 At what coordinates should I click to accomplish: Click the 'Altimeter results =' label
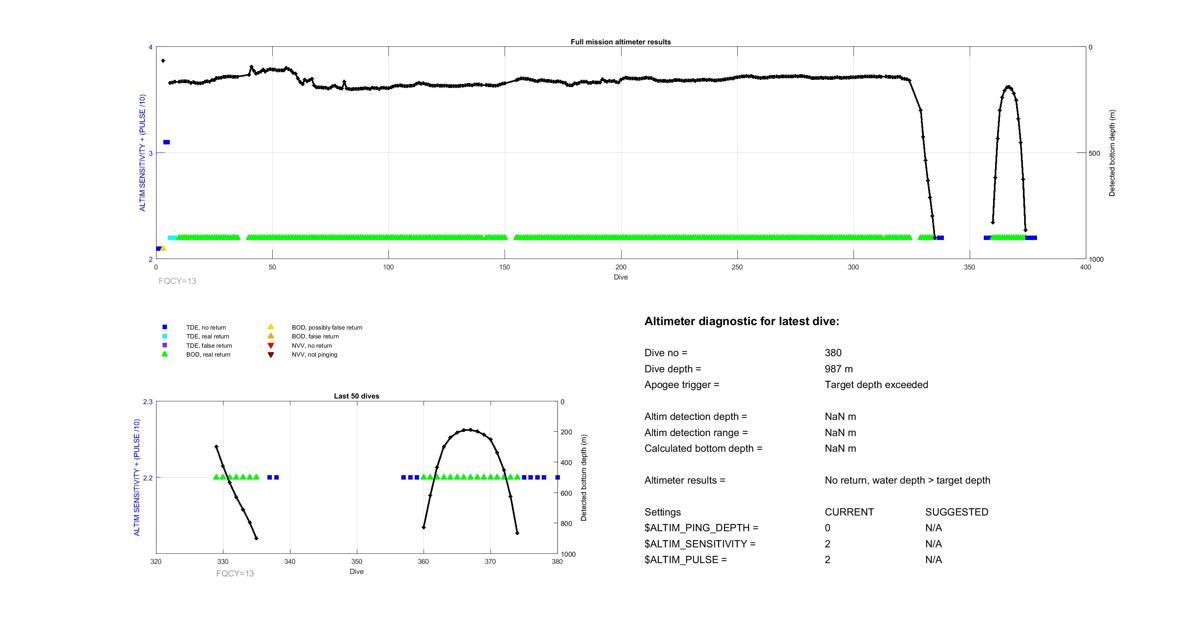click(685, 480)
